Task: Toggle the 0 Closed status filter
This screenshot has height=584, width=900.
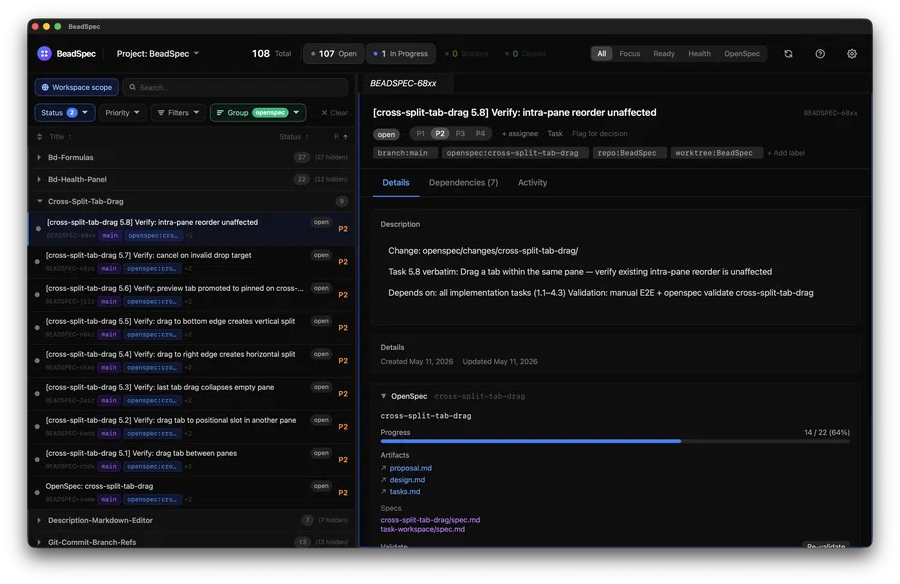Action: pyautogui.click(x=525, y=53)
